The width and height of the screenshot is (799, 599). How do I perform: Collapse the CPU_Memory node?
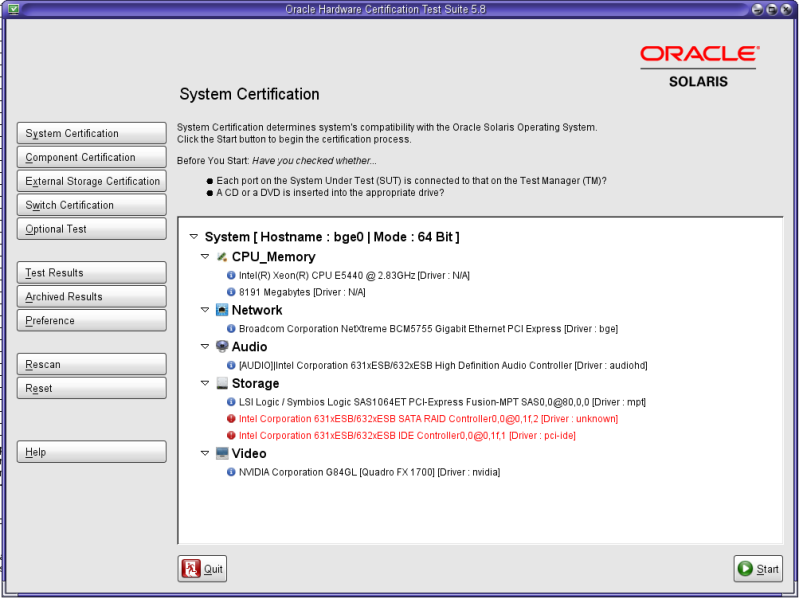[205, 257]
